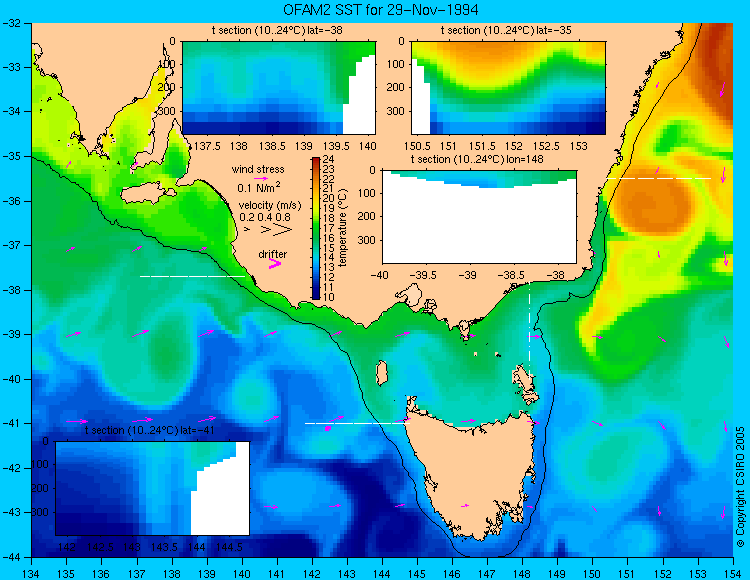Click the '-39.5' tick label in lon=148 inset
Viewport: 750px width, 580px height.
(424, 275)
